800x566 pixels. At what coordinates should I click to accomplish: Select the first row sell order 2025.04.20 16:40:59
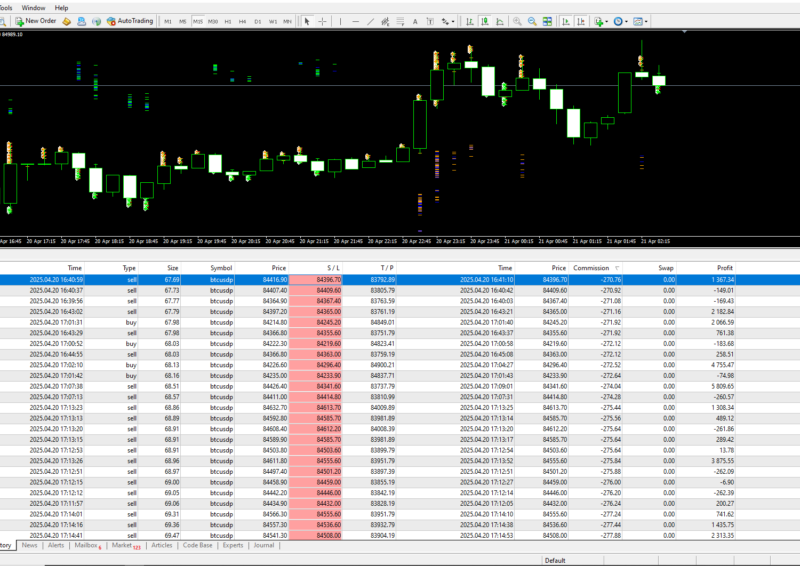click(x=56, y=280)
